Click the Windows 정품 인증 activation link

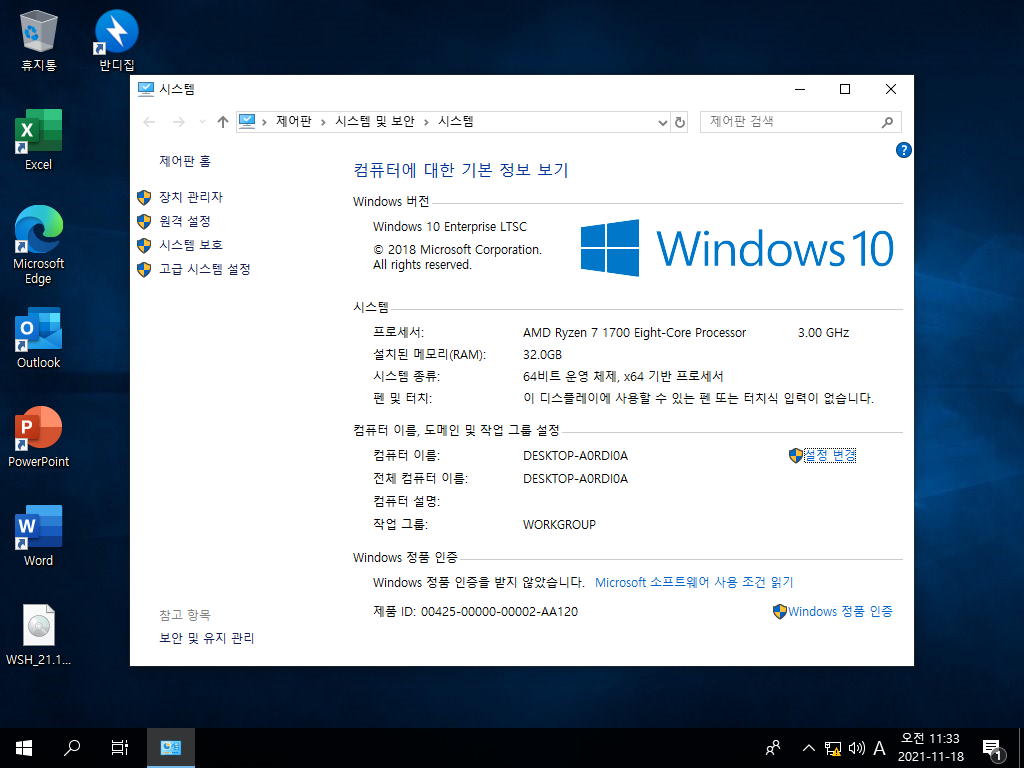[x=840, y=612]
